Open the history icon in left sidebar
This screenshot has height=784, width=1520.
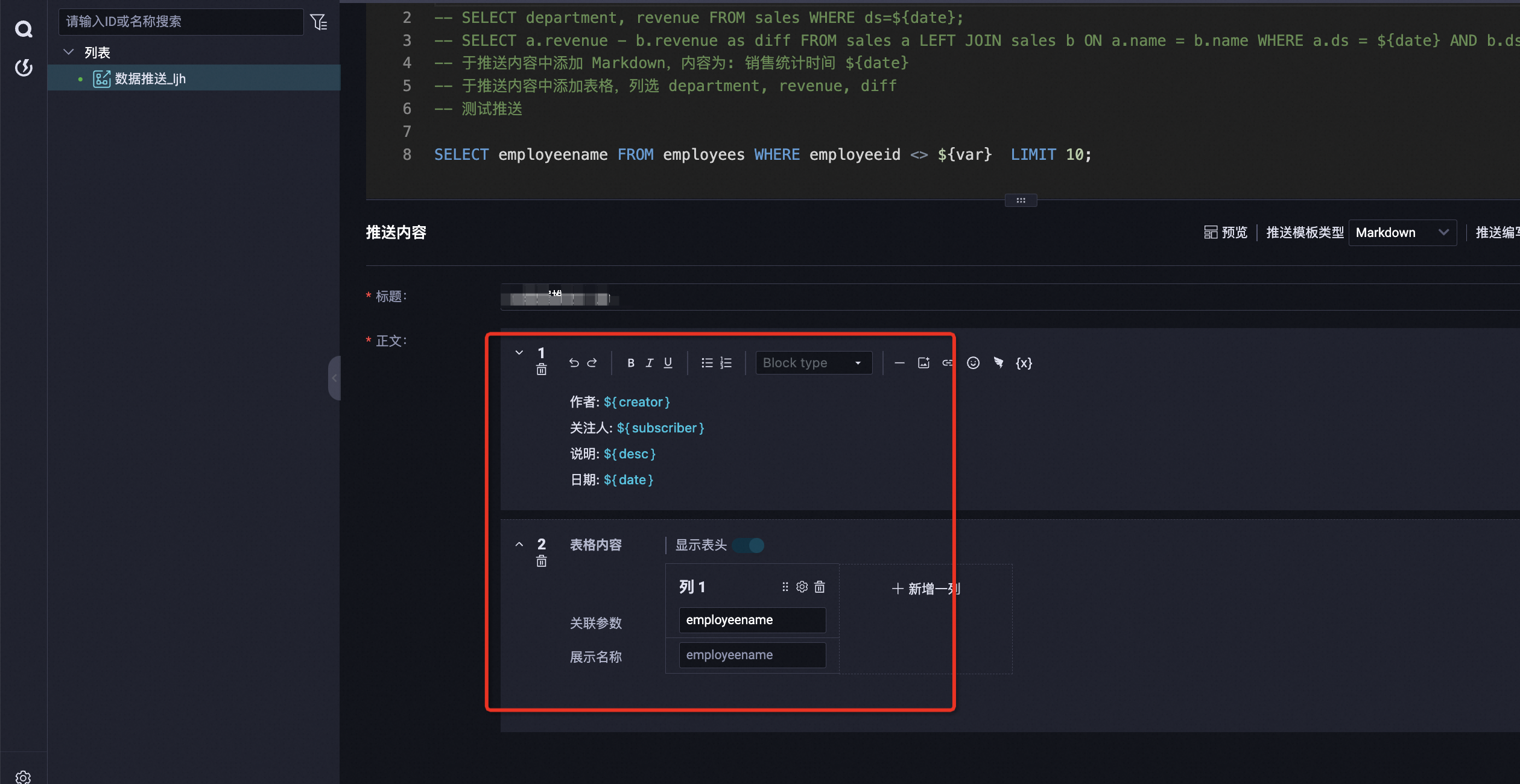(x=24, y=68)
